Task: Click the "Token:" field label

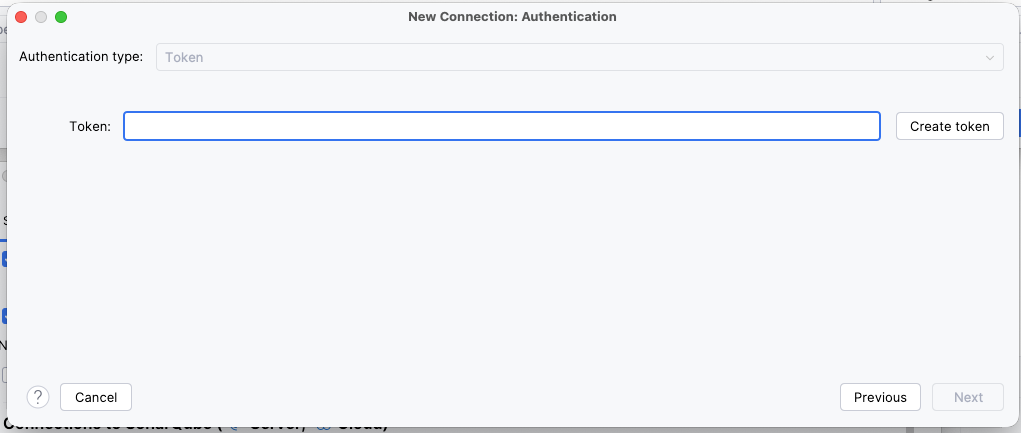Action: 90,126
